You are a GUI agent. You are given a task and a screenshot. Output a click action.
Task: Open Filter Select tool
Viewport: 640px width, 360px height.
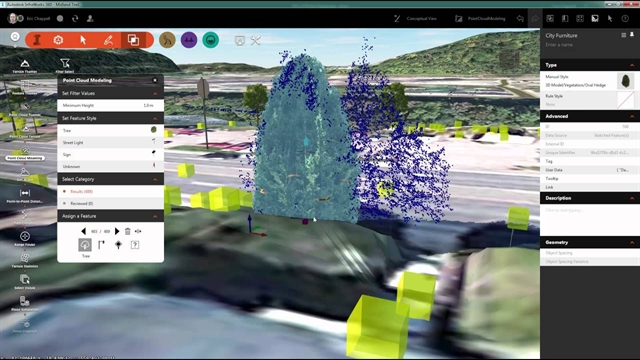point(64,66)
